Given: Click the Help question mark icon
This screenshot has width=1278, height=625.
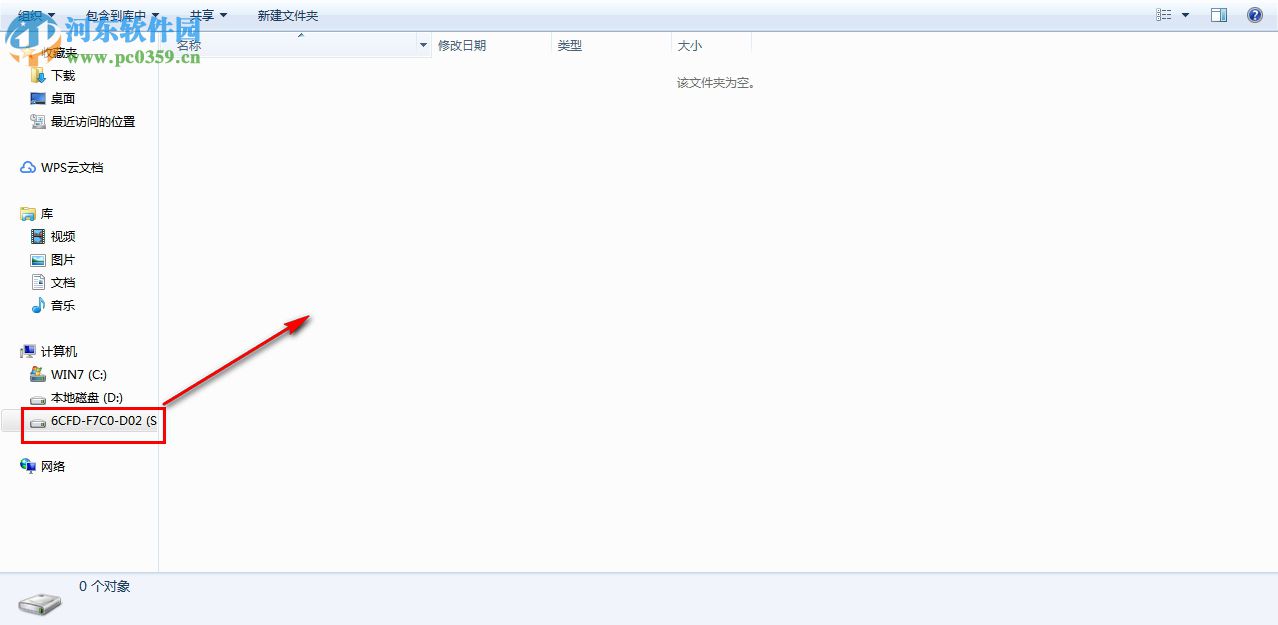Looking at the screenshot, I should pos(1254,15).
